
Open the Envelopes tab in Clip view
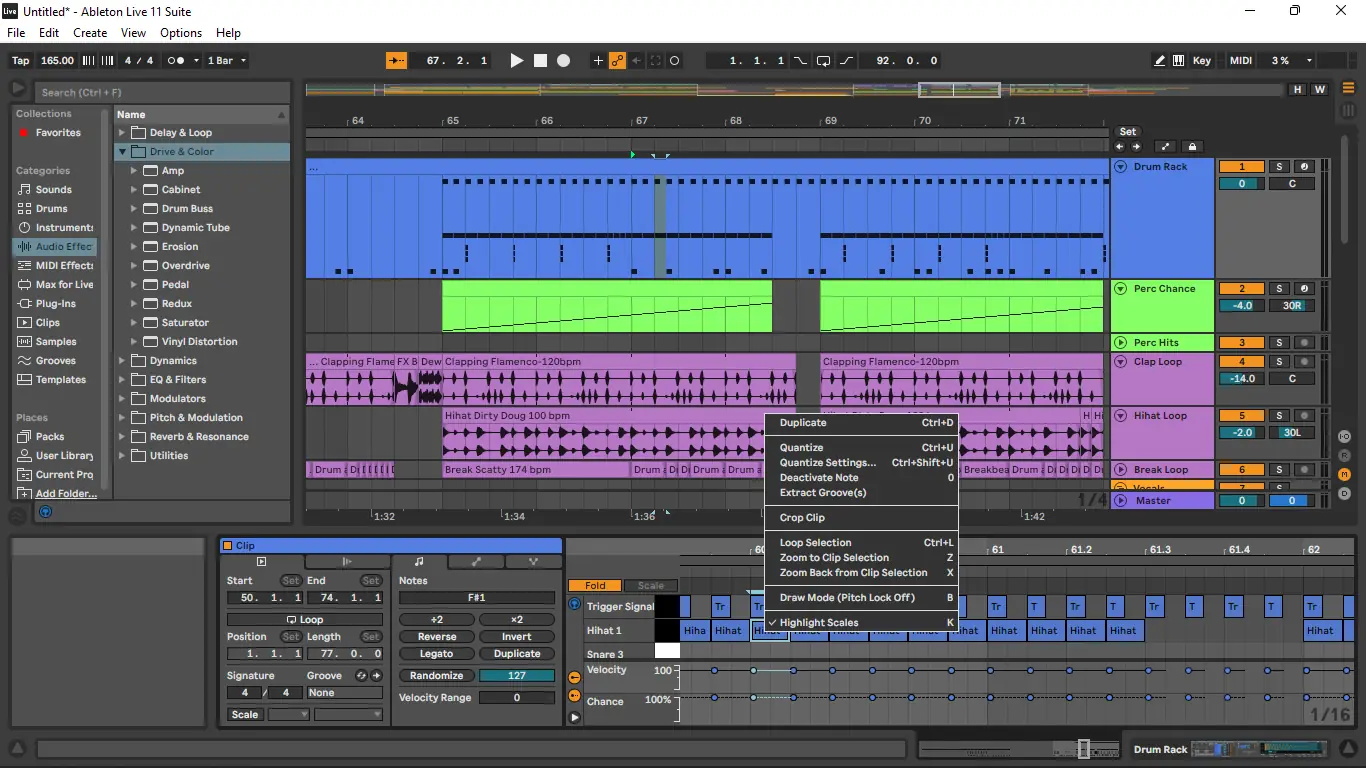click(x=476, y=562)
